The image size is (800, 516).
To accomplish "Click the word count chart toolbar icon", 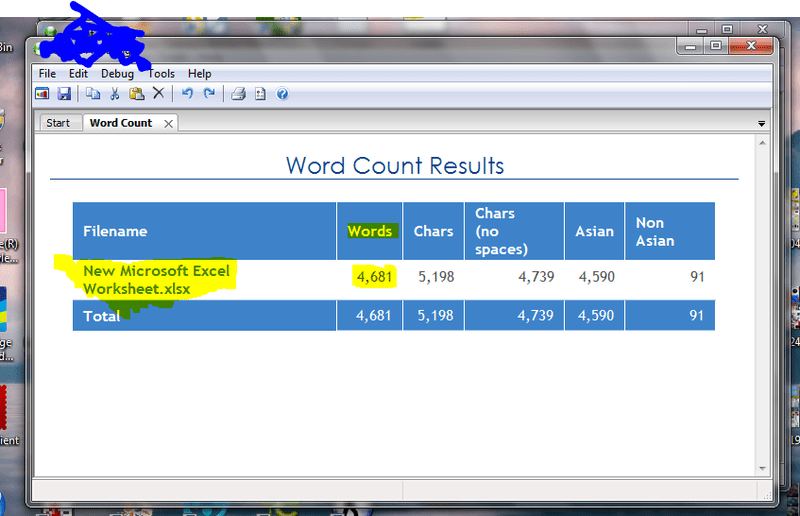I will tap(42, 94).
